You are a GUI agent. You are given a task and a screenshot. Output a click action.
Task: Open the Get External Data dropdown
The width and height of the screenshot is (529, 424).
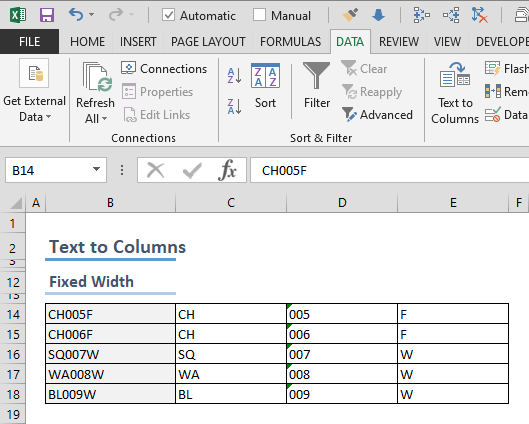point(34,91)
